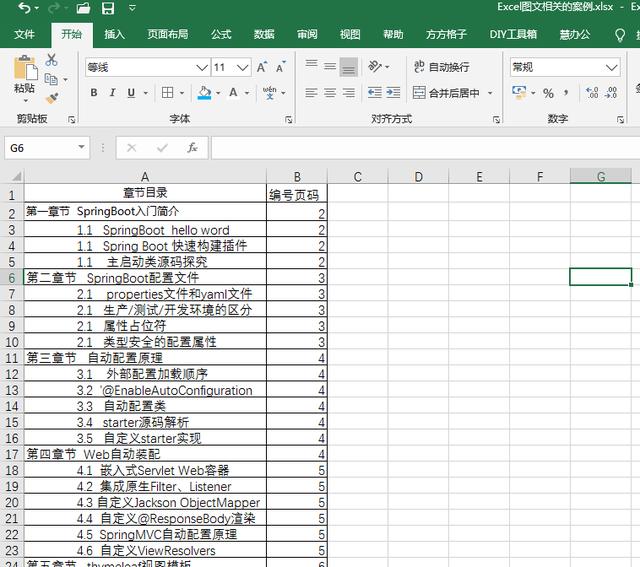Image resolution: width=640 pixels, height=567 pixels.
Task: Toggle Bold formatting
Action: 94,93
